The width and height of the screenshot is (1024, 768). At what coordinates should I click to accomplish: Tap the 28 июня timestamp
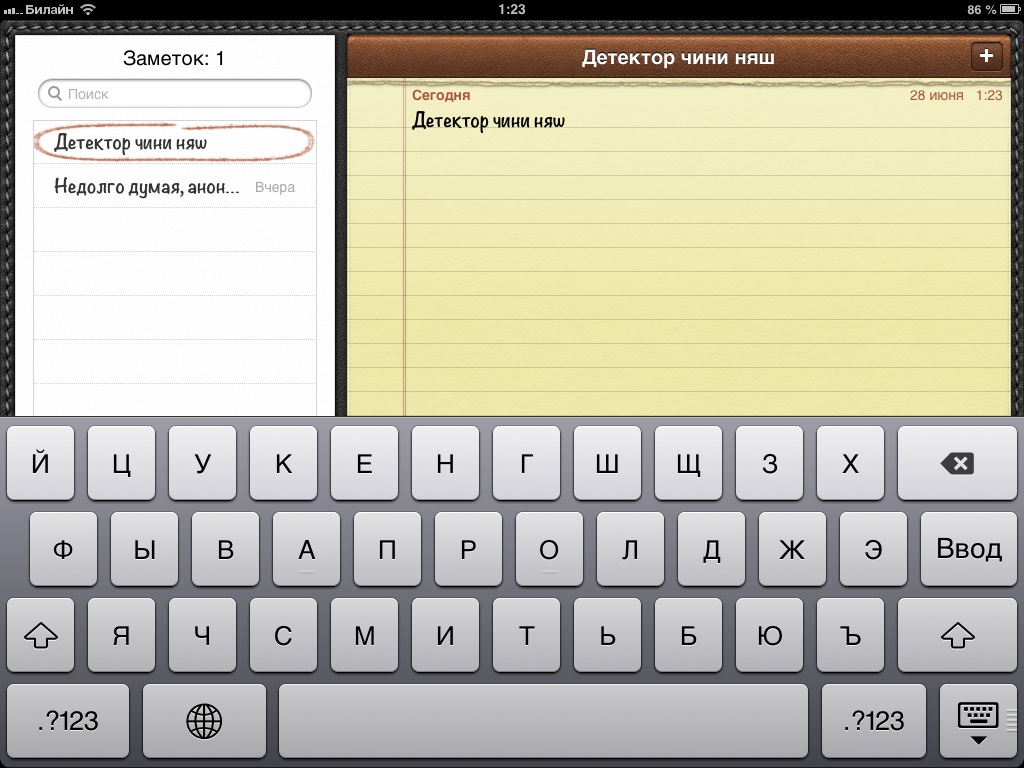click(936, 95)
